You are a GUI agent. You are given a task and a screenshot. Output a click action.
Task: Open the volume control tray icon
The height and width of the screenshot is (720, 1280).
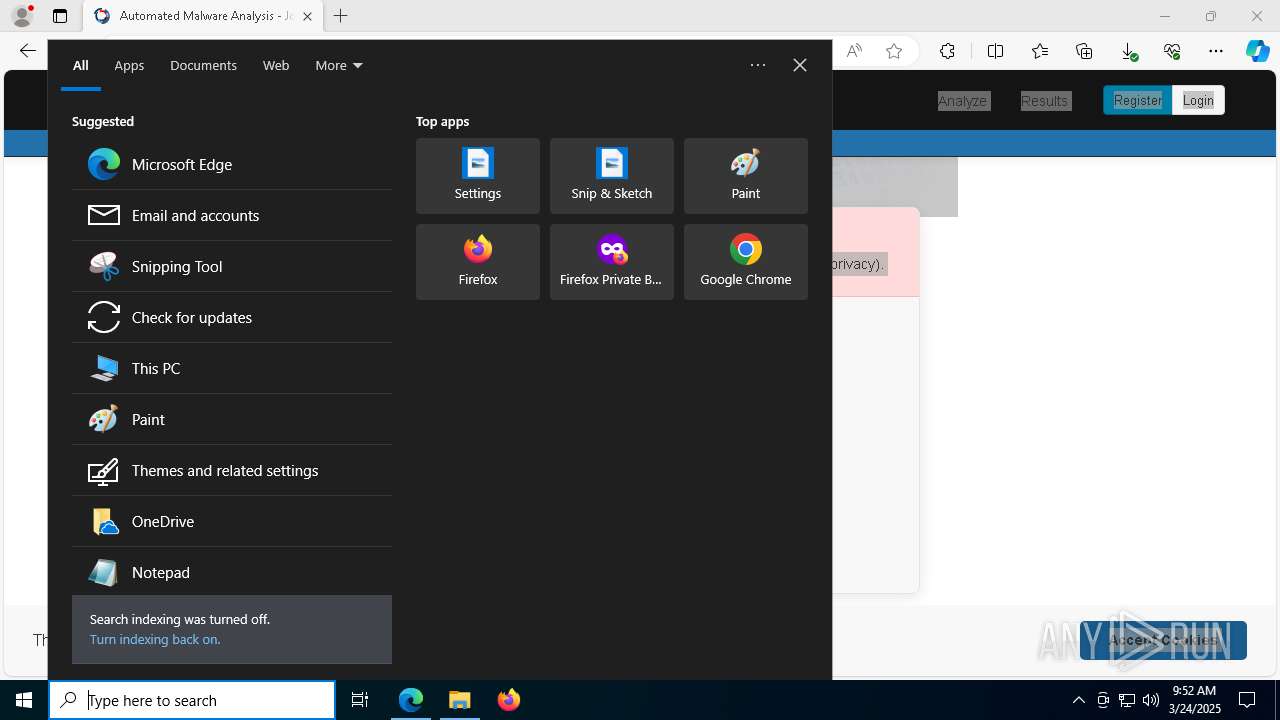coord(1151,700)
